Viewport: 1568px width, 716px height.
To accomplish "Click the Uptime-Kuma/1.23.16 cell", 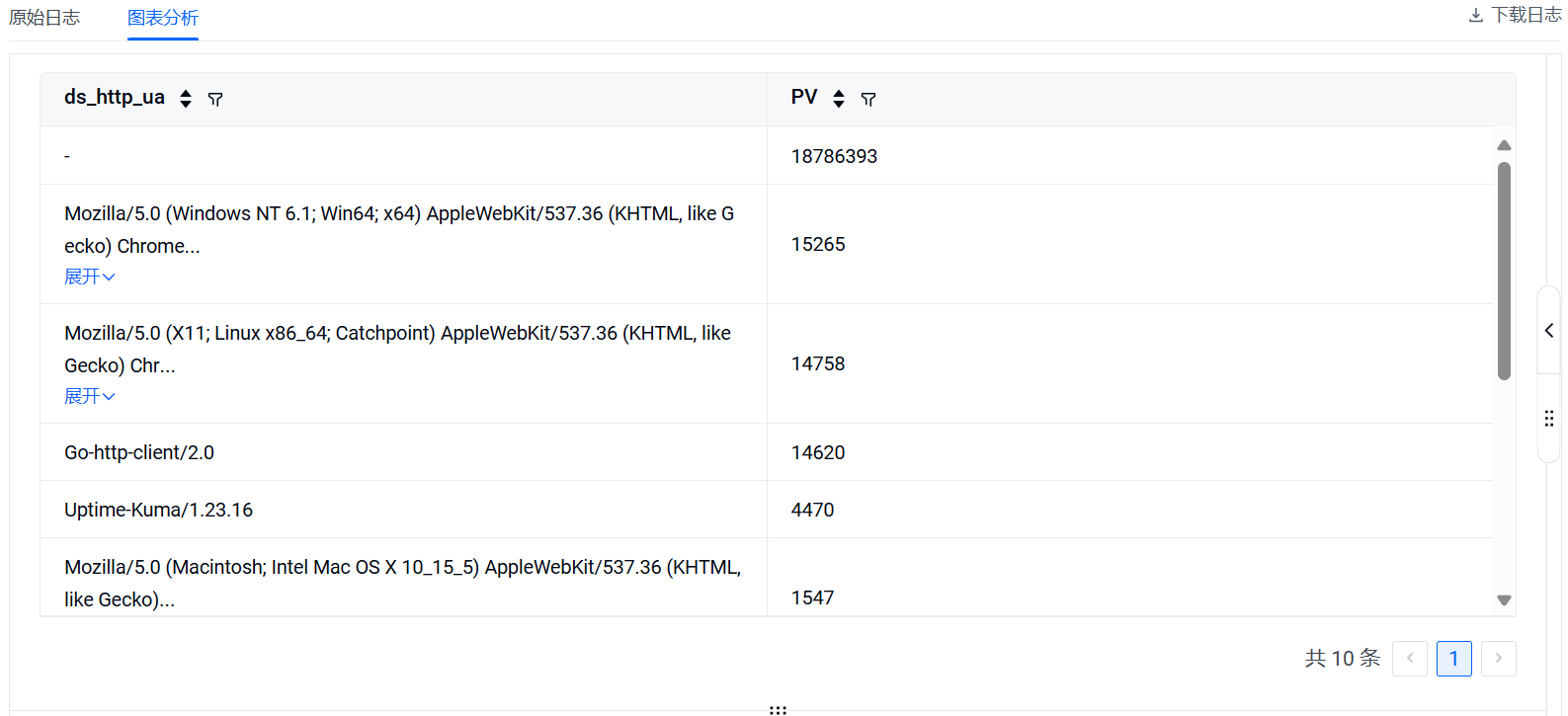I will pos(159,510).
